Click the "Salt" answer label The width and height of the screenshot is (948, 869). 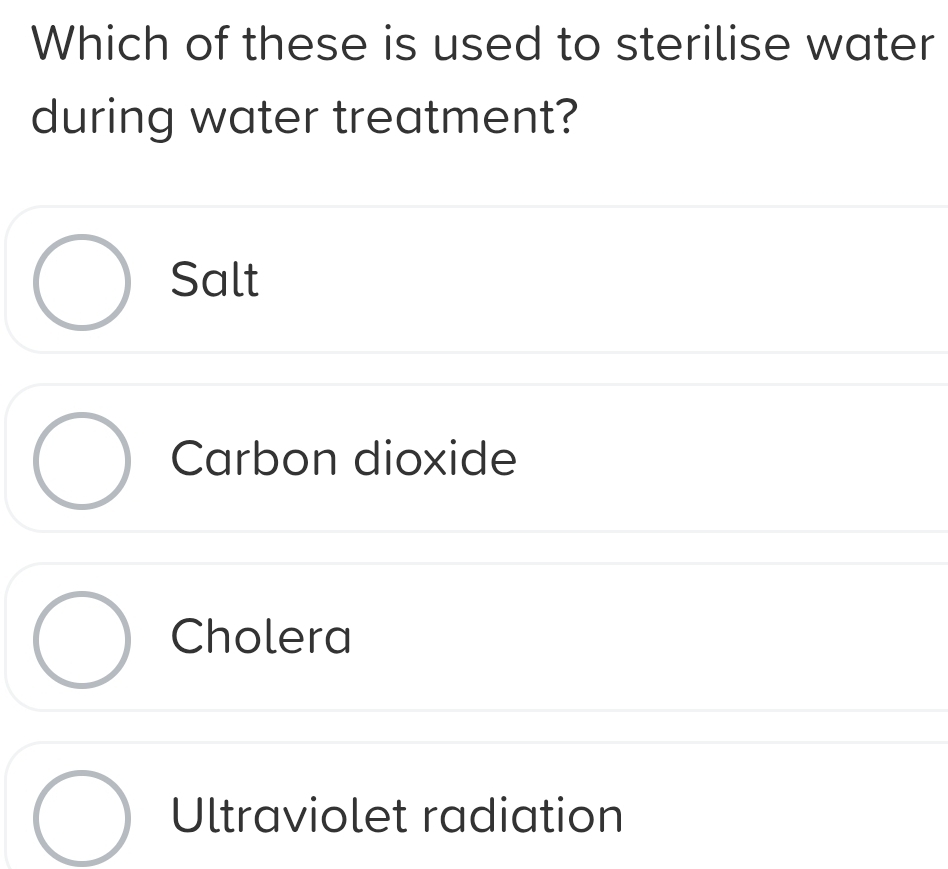(215, 280)
